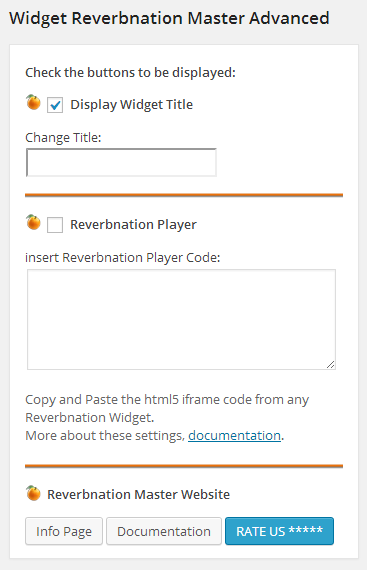Select the Reverbnation Player label text
The height and width of the screenshot is (570, 367).
pyautogui.click(x=133, y=225)
